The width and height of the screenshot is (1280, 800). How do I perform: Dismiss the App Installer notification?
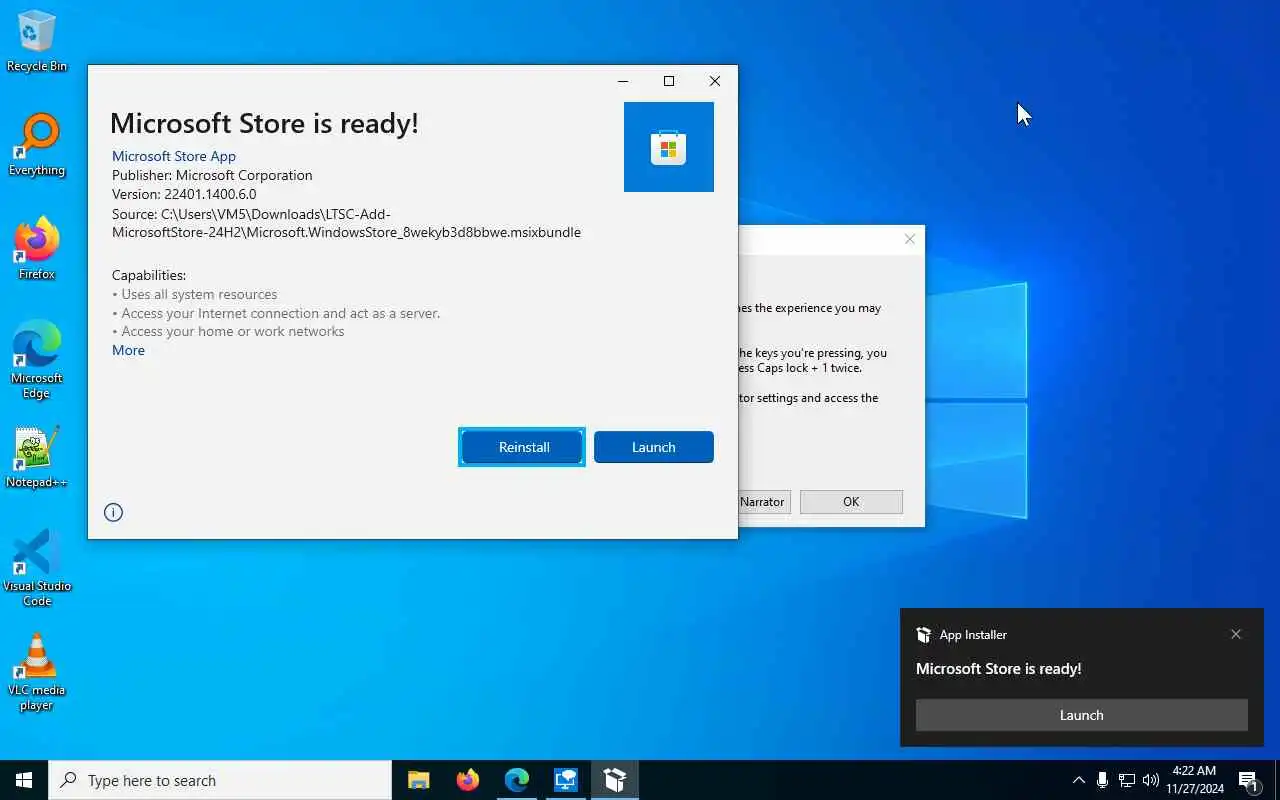coord(1236,634)
